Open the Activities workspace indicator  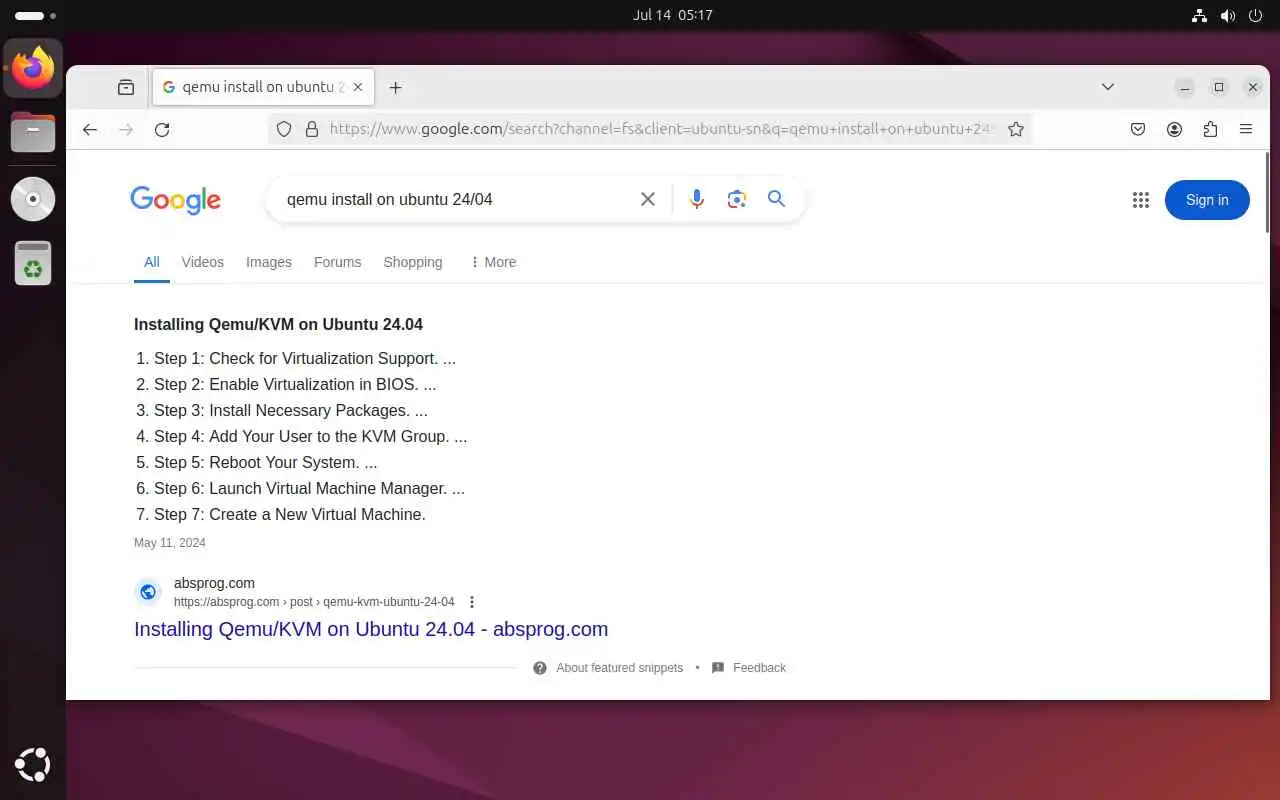[36, 16]
